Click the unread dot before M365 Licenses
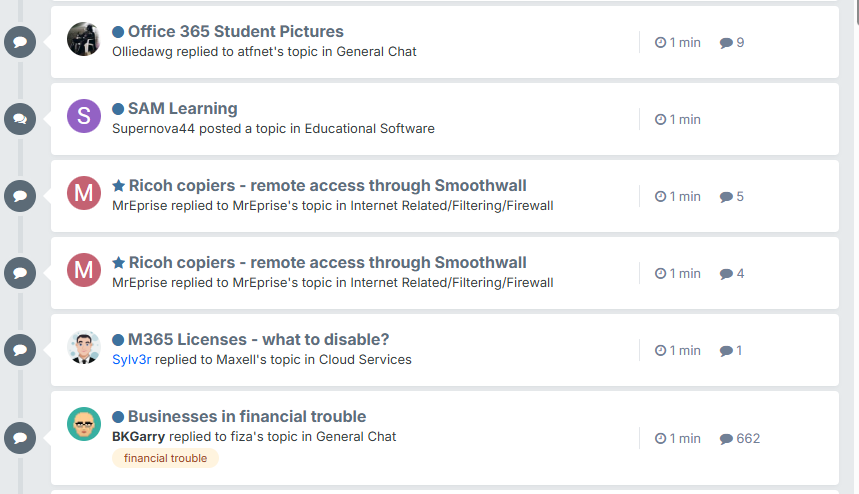This screenshot has width=859, height=494. point(118,340)
